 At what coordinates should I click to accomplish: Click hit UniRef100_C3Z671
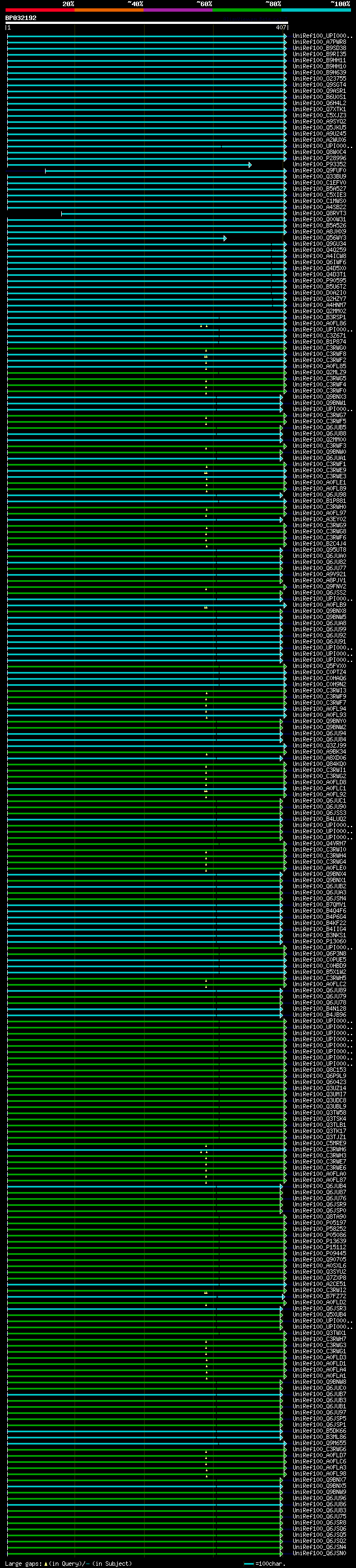[319, 335]
